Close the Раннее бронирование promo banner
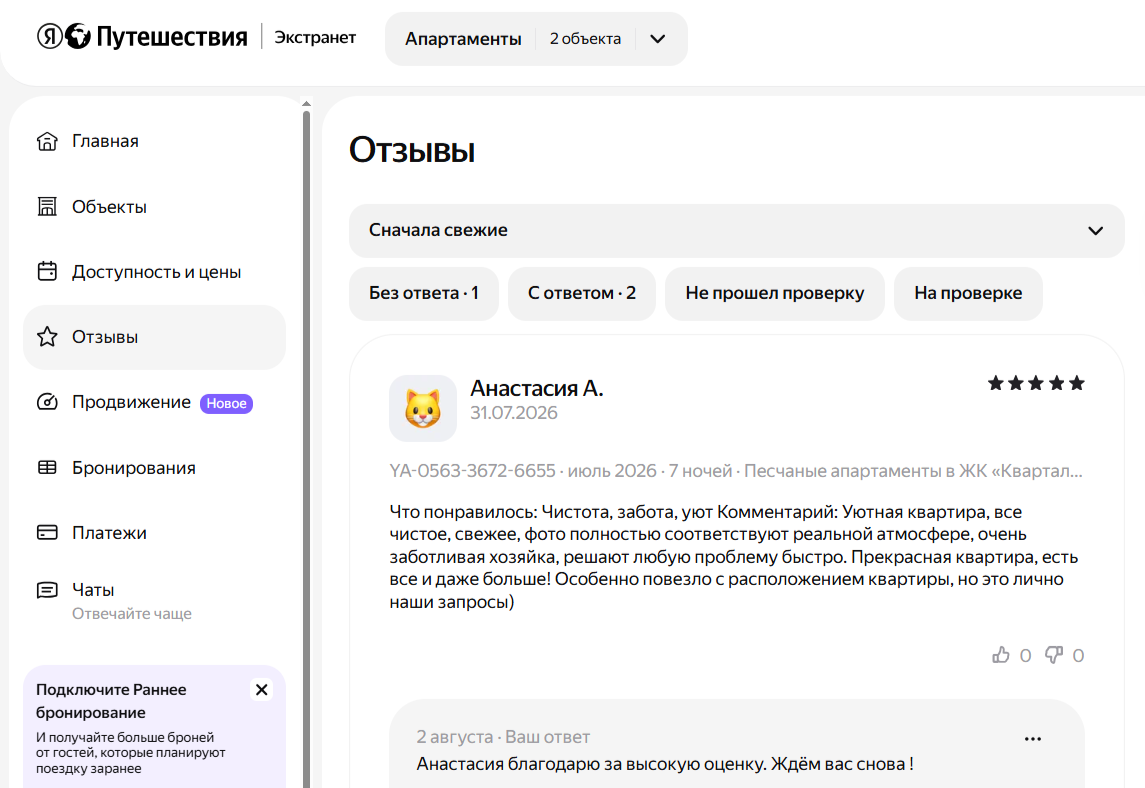Image resolution: width=1145 pixels, height=788 pixels. pyautogui.click(x=261, y=690)
